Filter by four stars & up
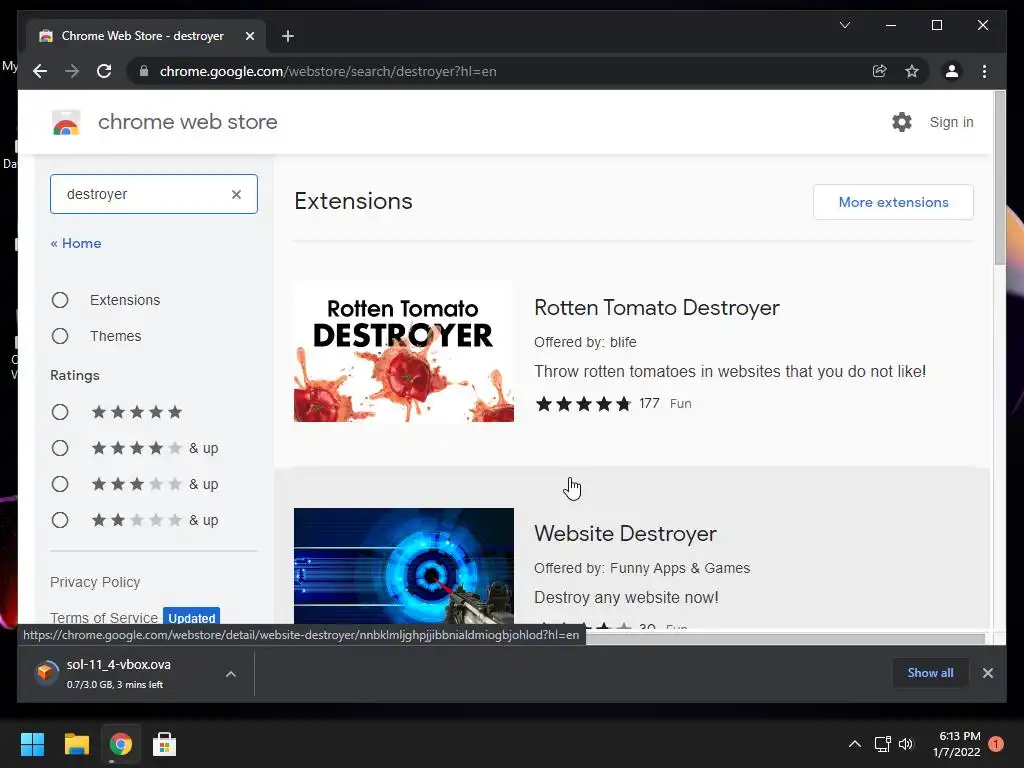1024x768 pixels. 60,448
